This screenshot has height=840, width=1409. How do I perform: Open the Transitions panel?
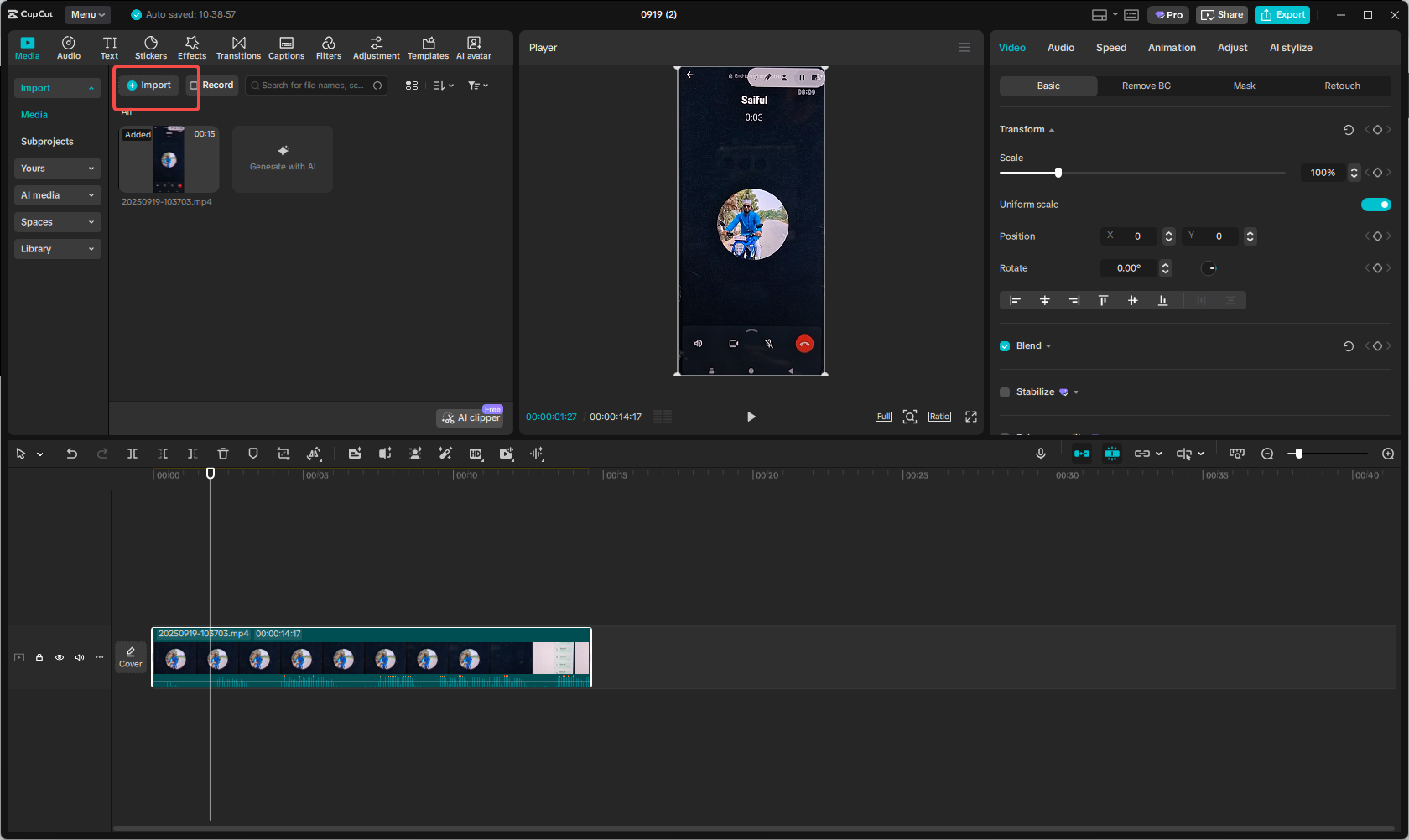pyautogui.click(x=238, y=48)
